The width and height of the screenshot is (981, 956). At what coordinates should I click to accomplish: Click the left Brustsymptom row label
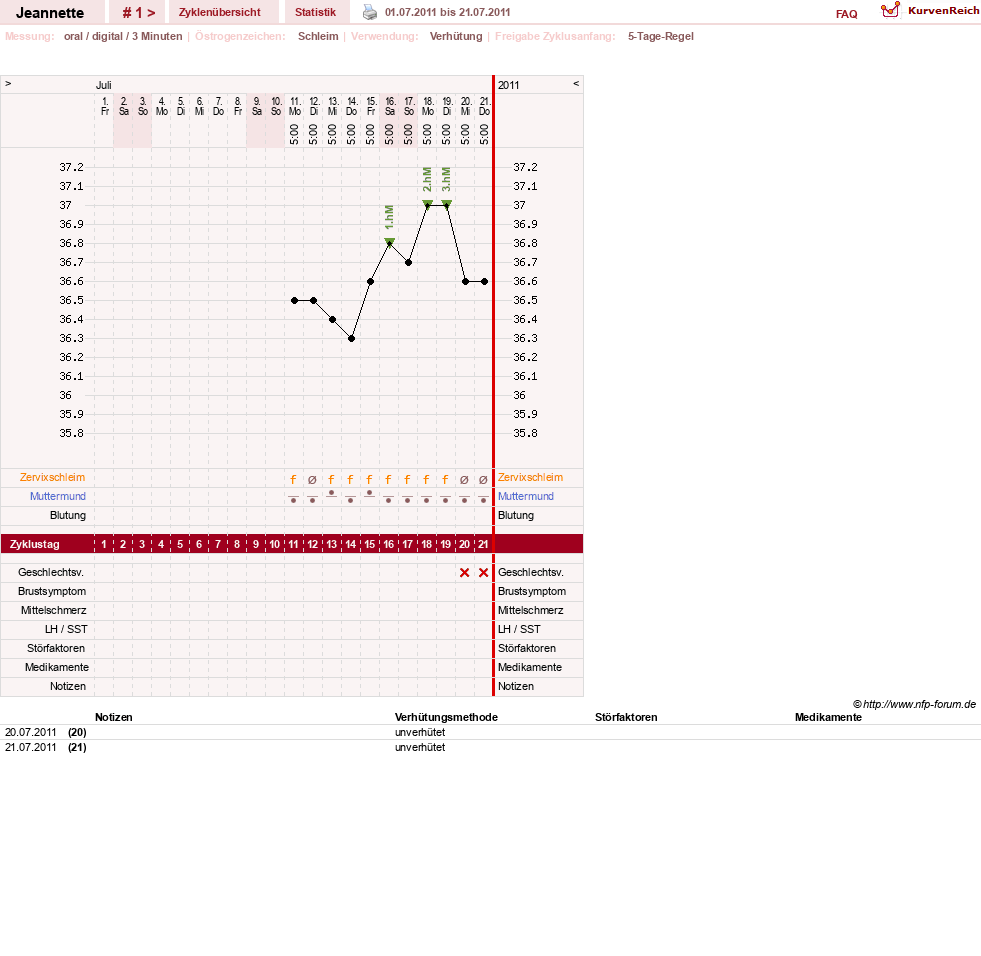52,591
